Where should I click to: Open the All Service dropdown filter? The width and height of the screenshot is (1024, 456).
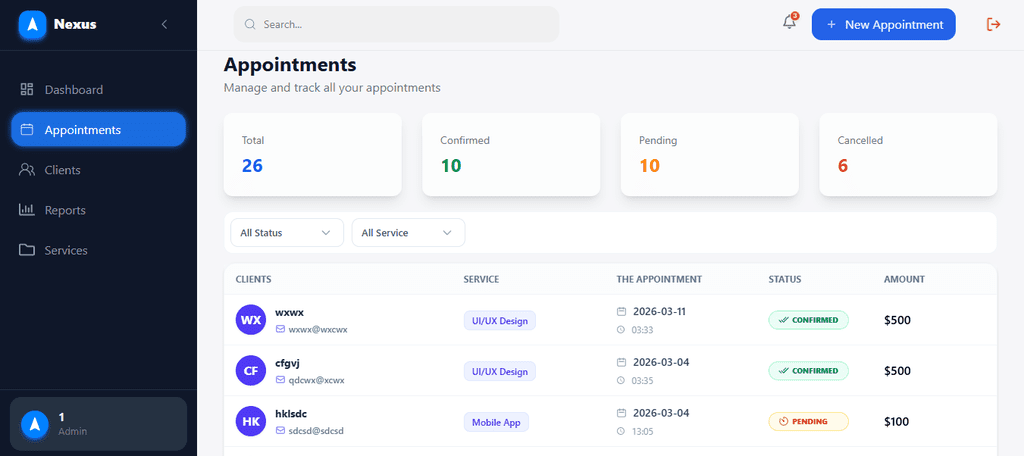click(x=408, y=233)
